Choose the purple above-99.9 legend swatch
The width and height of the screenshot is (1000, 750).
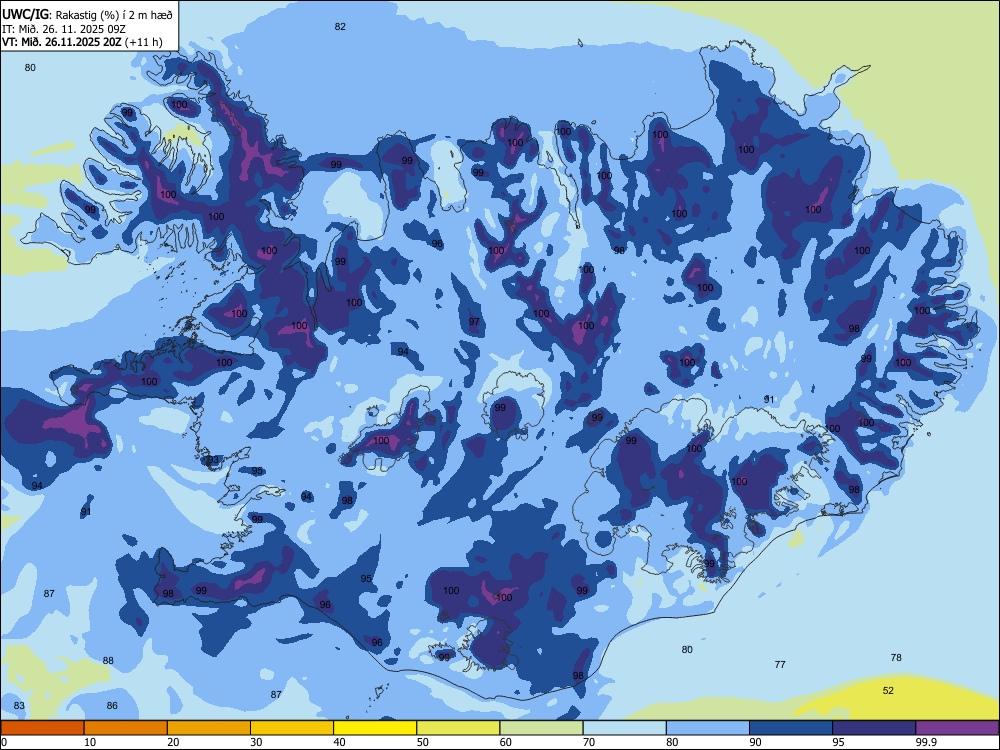(x=957, y=728)
